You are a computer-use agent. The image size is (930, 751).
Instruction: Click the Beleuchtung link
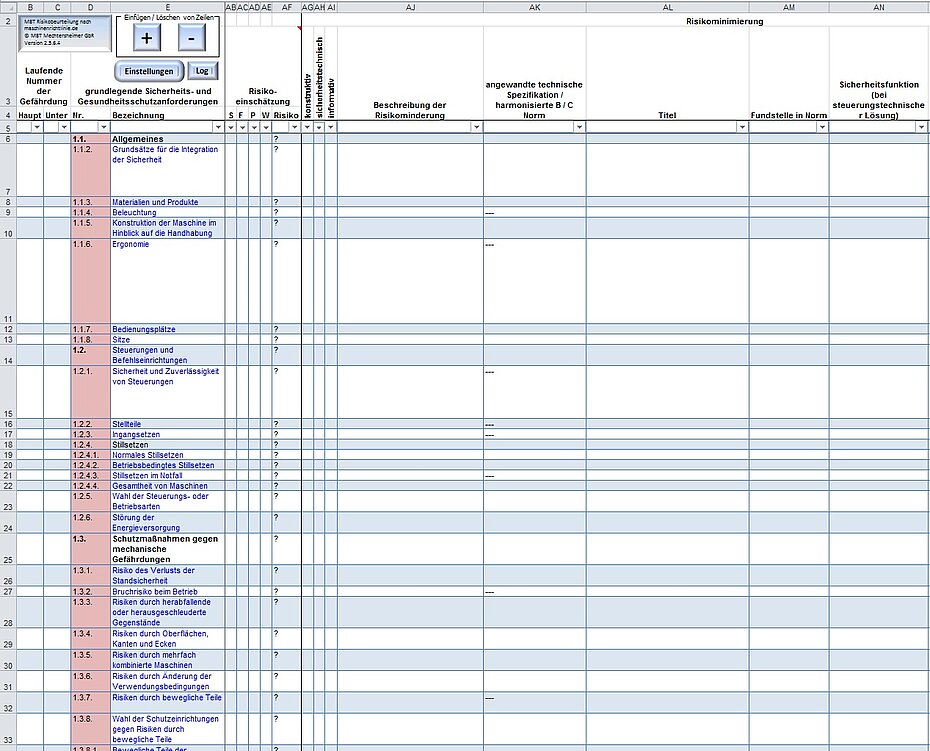point(135,212)
